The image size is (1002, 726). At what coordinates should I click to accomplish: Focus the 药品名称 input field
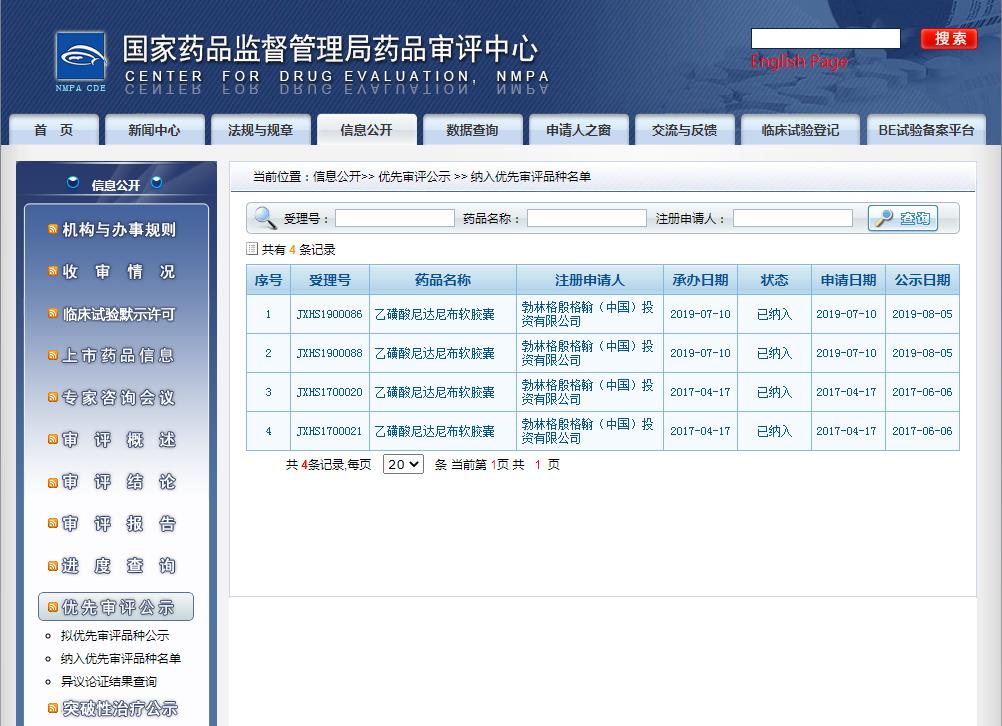click(587, 218)
